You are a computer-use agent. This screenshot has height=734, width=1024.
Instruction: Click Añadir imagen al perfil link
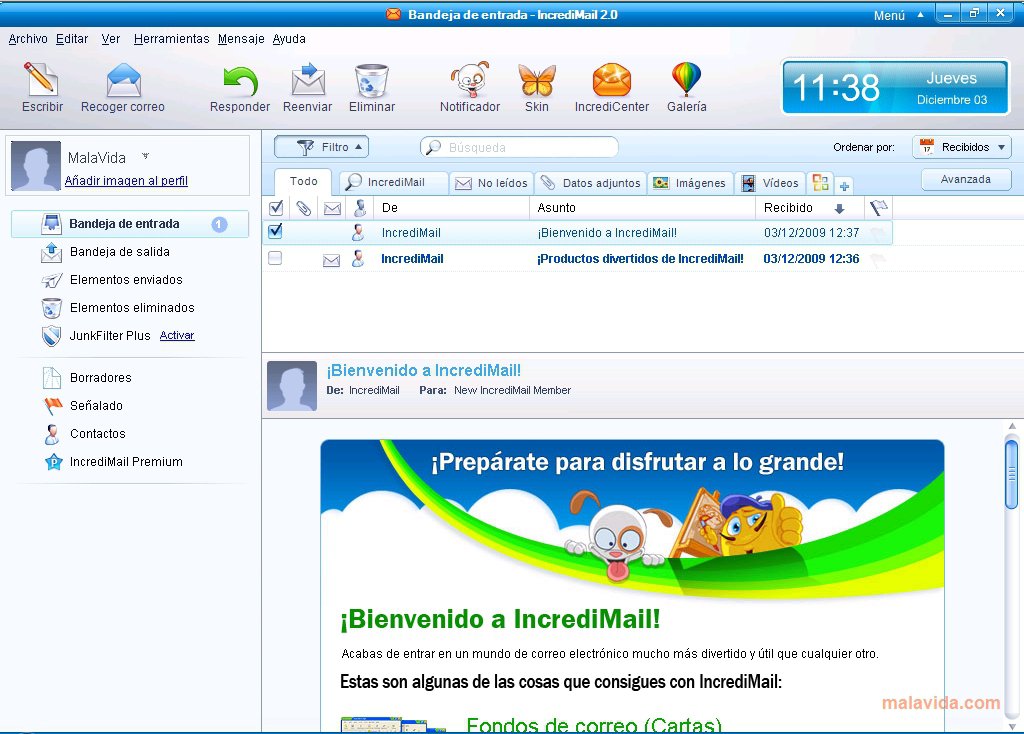pos(126,181)
